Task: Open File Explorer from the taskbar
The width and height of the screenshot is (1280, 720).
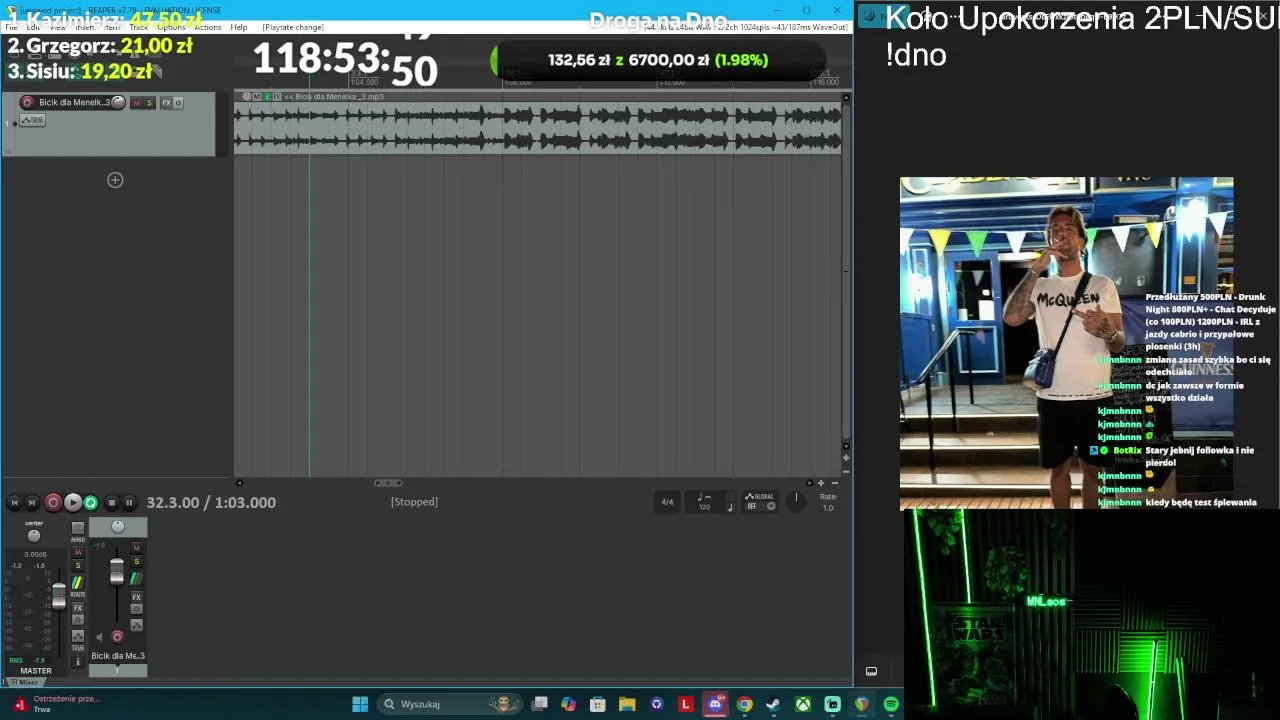Action: coord(627,704)
